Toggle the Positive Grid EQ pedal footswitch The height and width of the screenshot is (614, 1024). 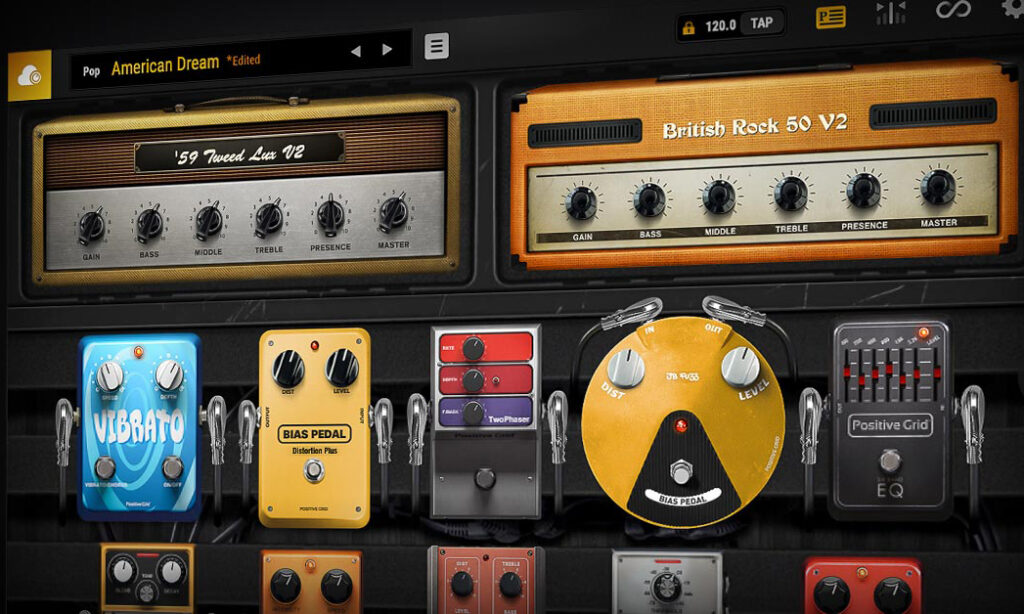tap(890, 460)
